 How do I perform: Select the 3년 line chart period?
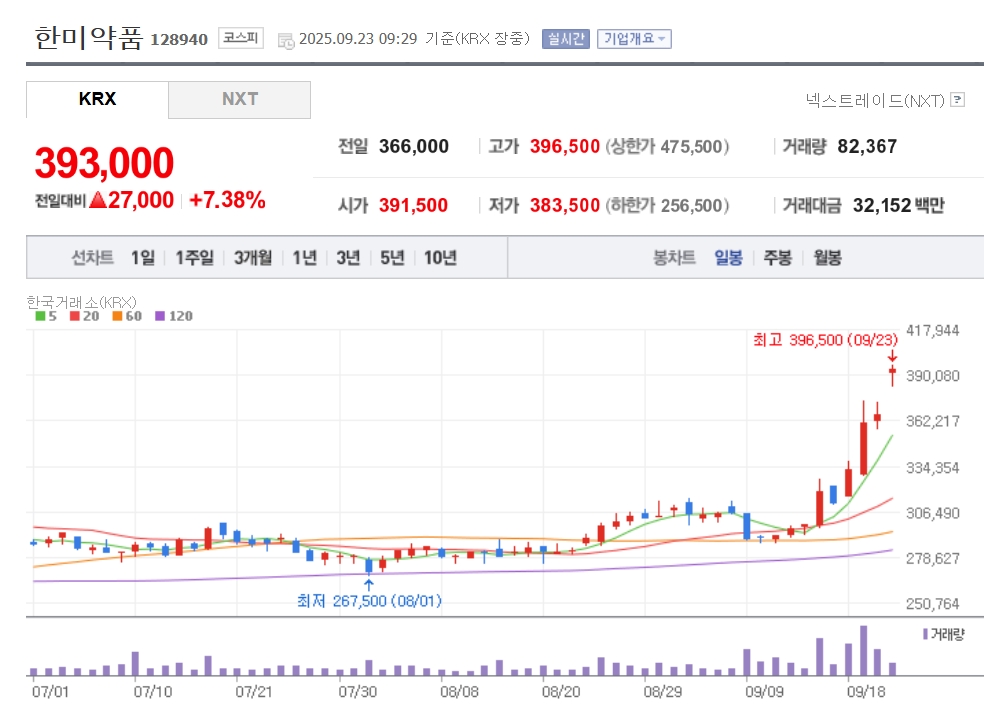[348, 257]
